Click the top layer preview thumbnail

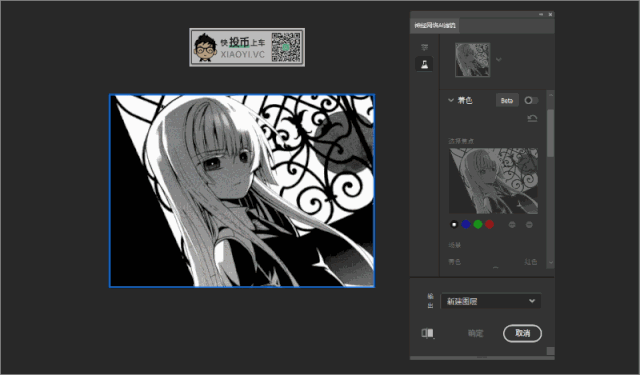pyautogui.click(x=473, y=60)
